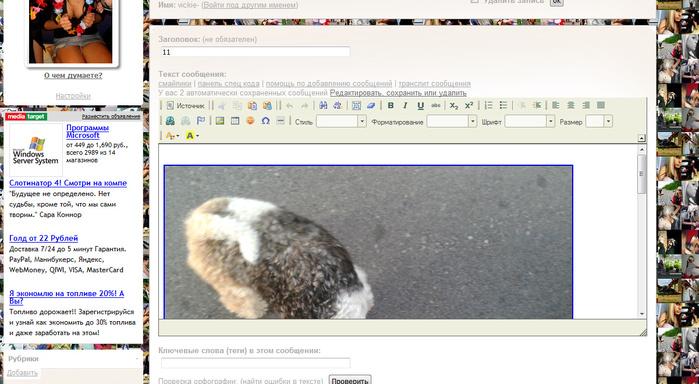
Task: Open the Шрифт font dropdown
Action: click(530, 121)
